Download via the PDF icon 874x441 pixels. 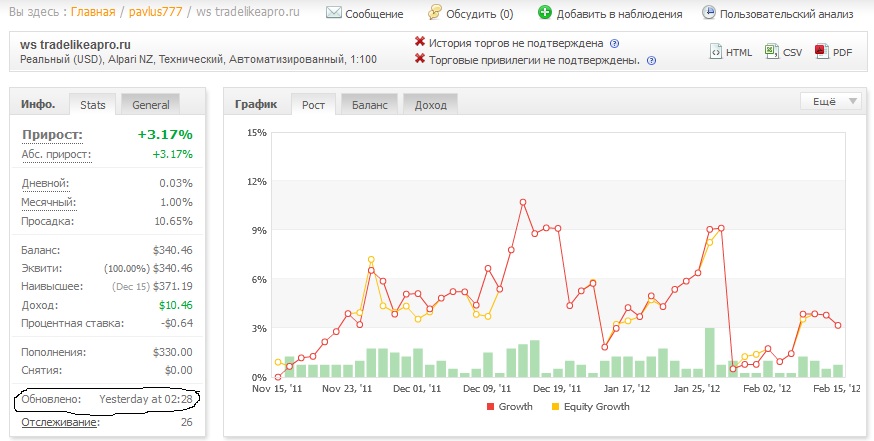[x=822, y=51]
